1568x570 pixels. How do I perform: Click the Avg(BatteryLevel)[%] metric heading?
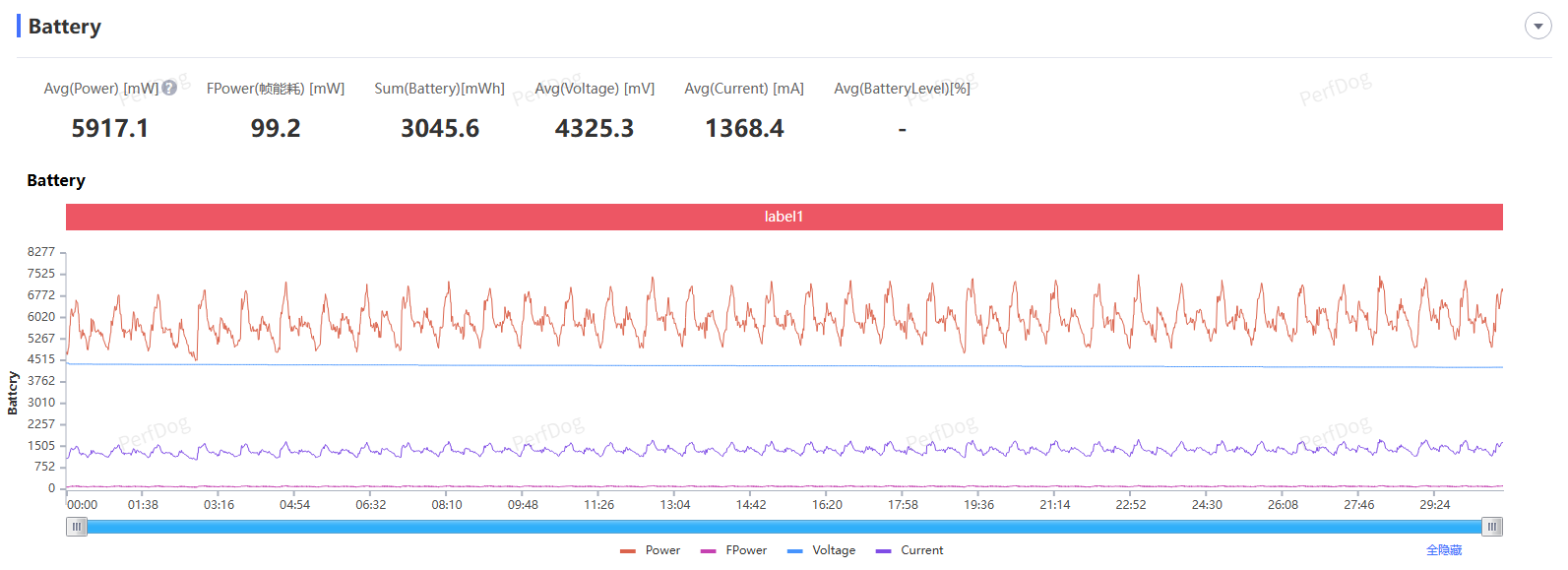[x=902, y=89]
